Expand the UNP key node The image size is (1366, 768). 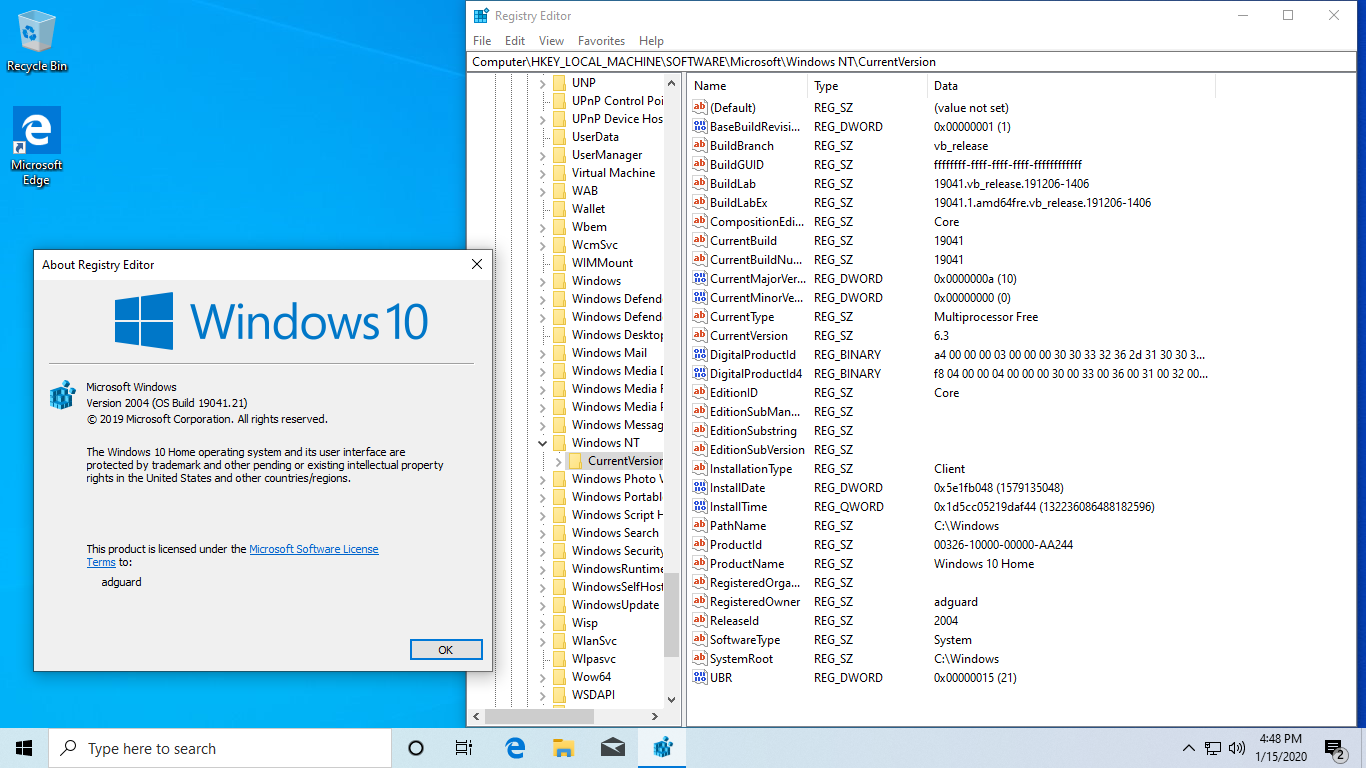[543, 83]
